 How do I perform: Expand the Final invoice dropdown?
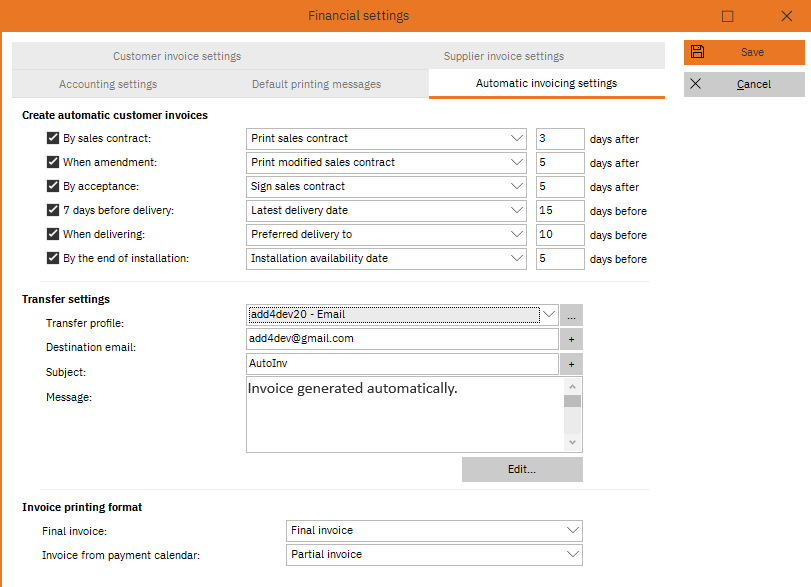tap(573, 530)
